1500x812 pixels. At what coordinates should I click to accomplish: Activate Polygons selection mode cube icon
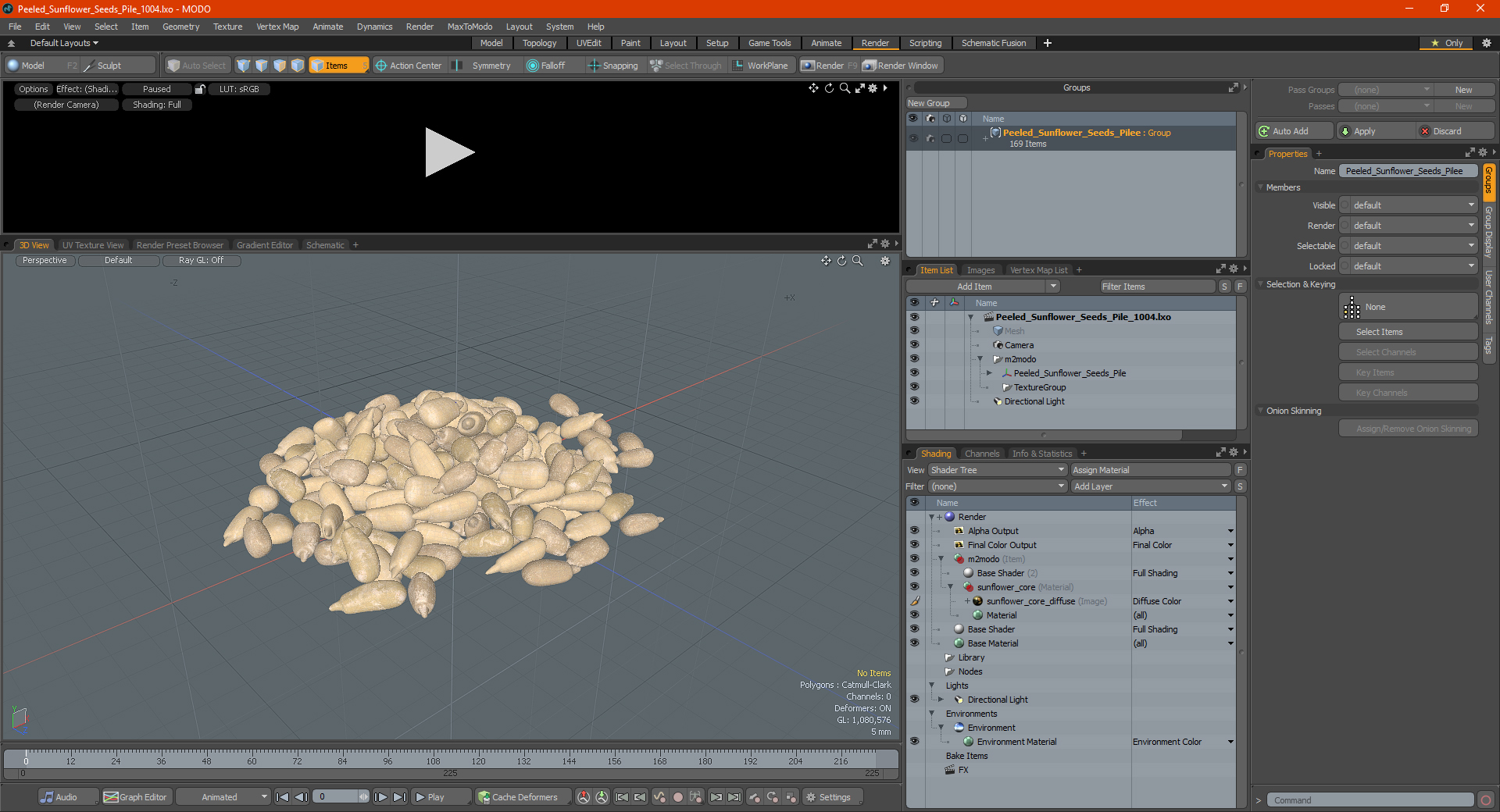[280, 66]
